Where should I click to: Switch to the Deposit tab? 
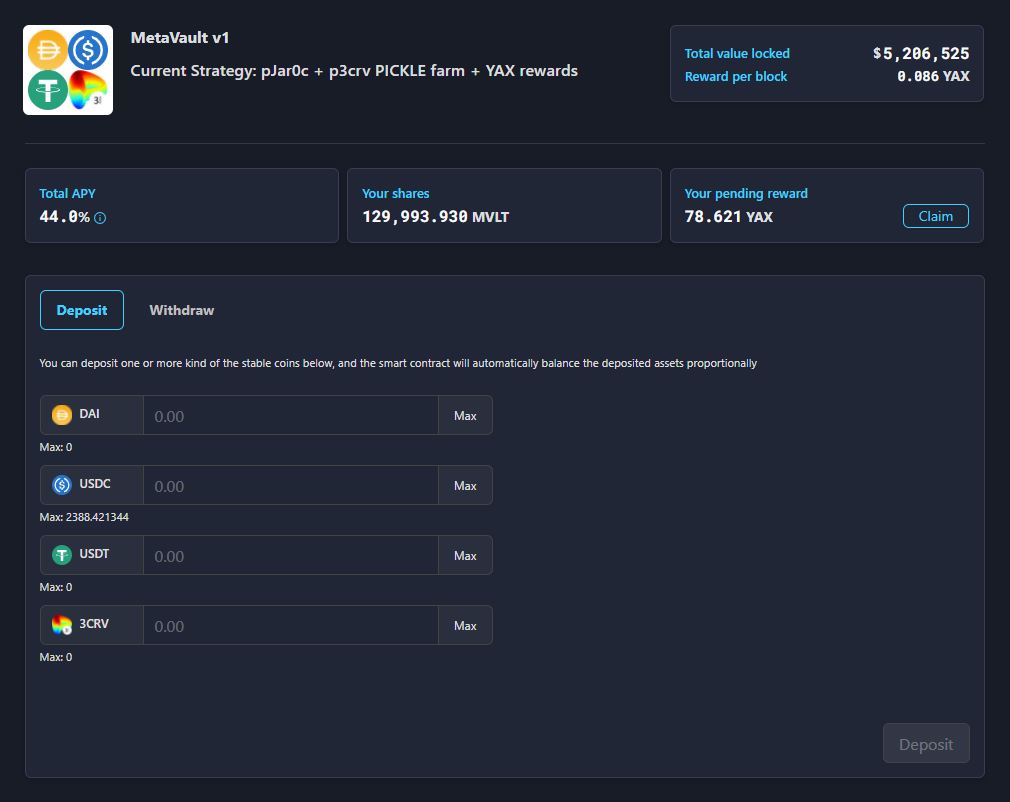click(82, 310)
